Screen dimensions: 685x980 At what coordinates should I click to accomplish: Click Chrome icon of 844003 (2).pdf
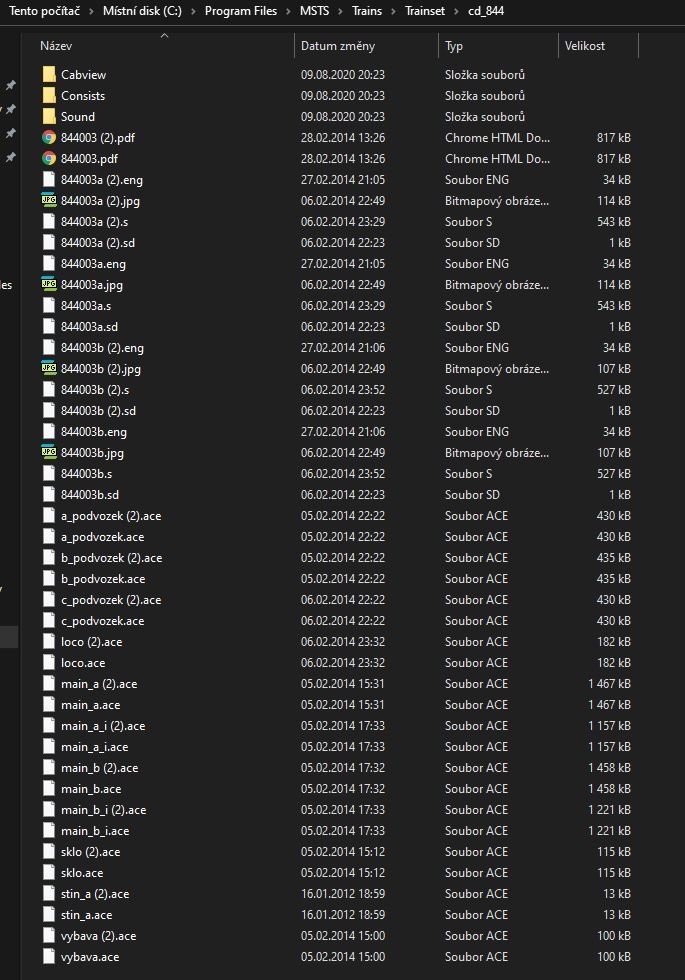coord(49,138)
